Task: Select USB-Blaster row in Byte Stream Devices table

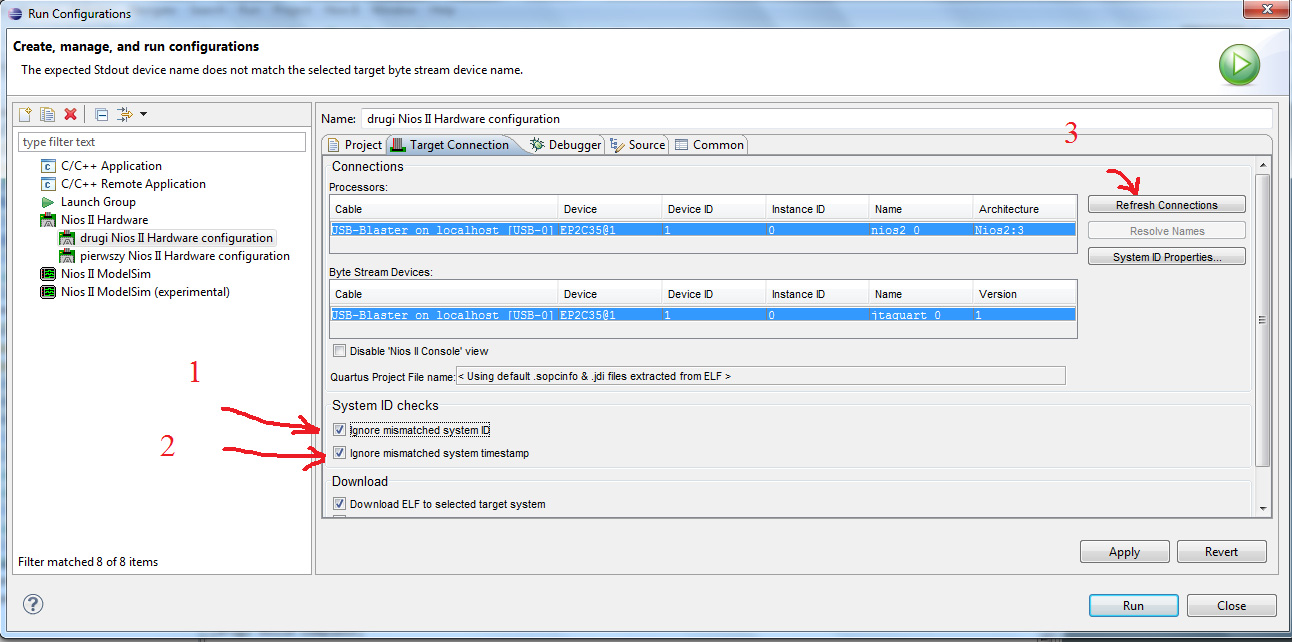Action: [703, 315]
